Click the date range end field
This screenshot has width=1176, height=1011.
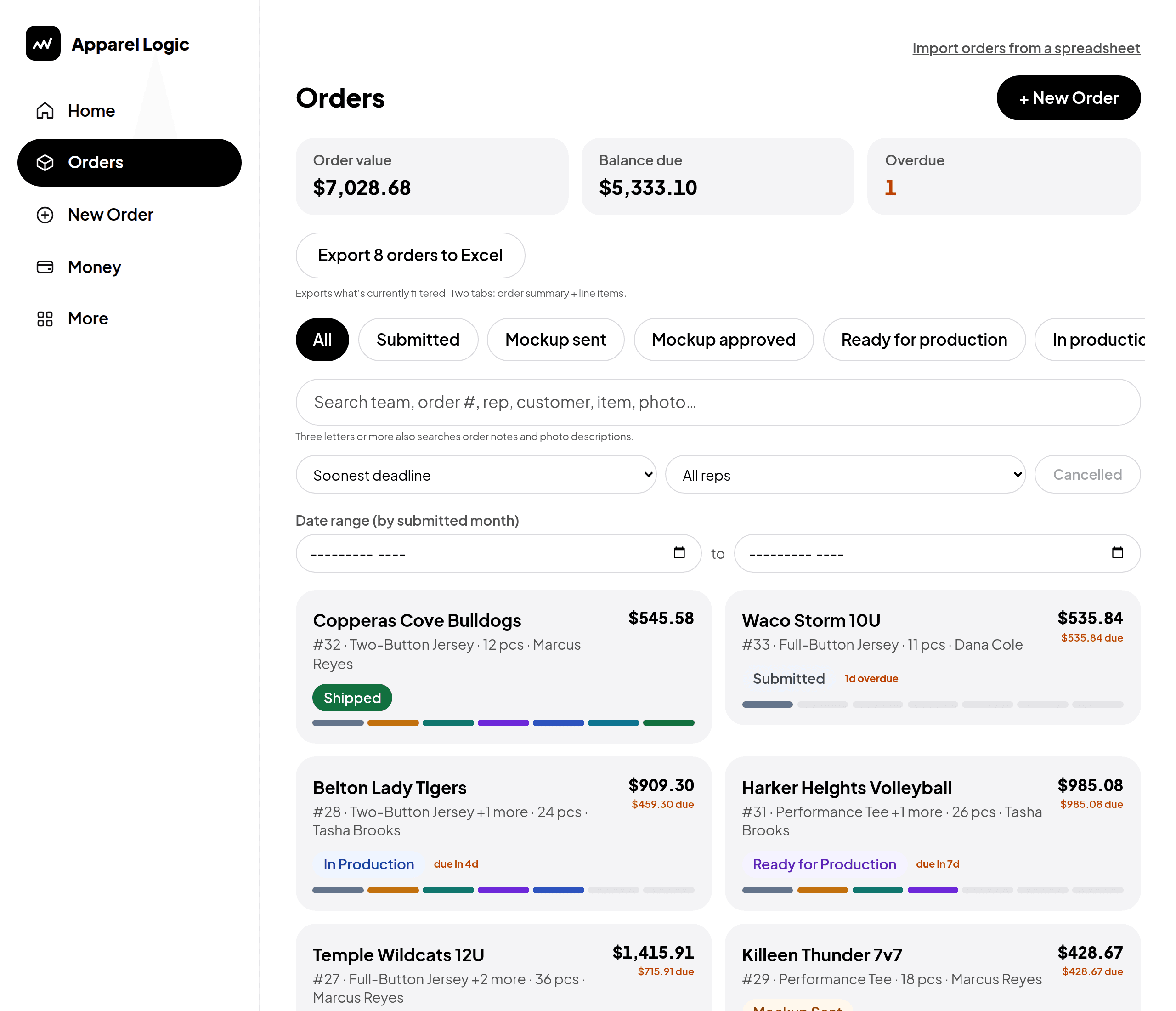coord(937,553)
